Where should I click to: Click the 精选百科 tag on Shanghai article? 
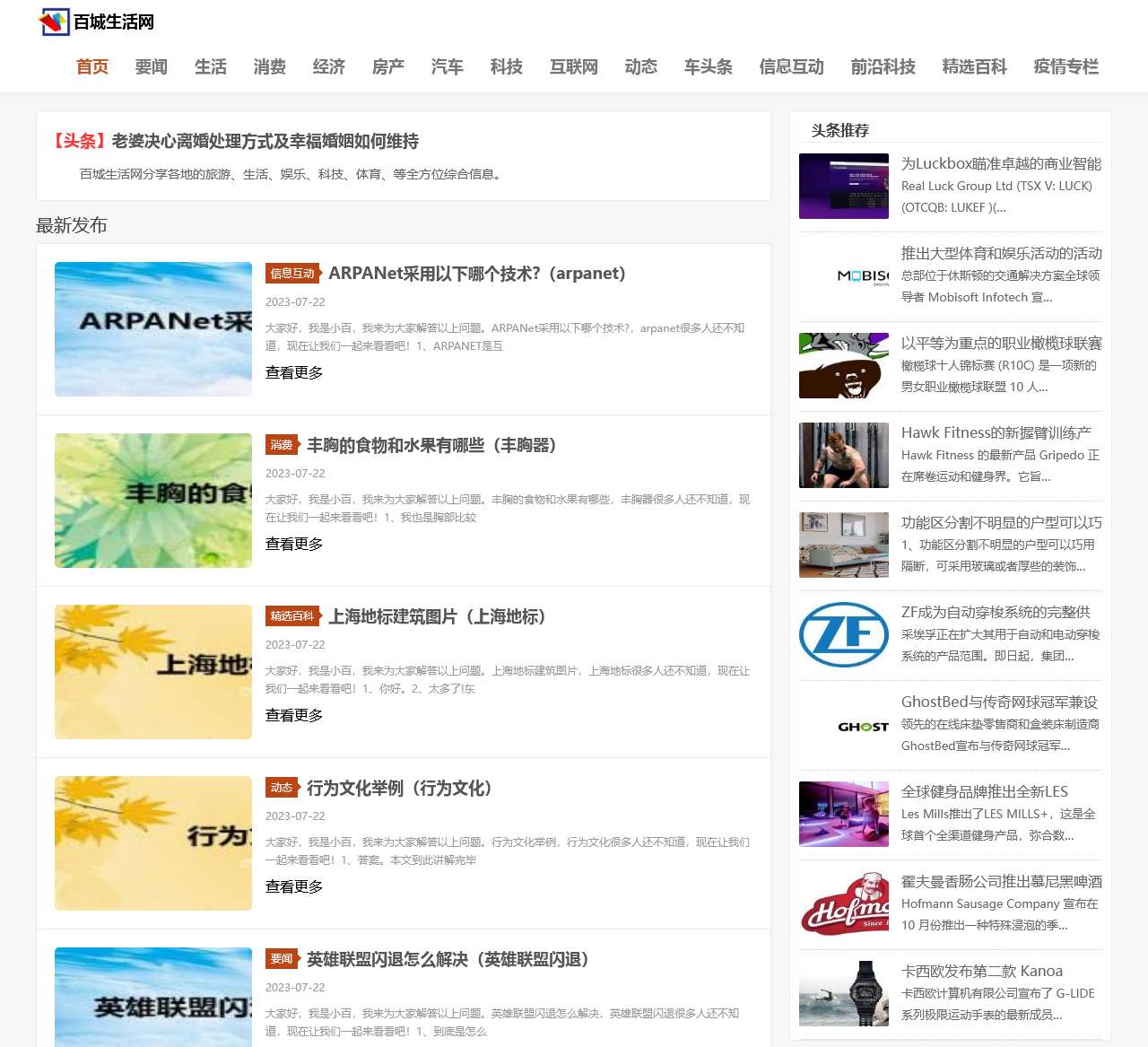[x=292, y=616]
